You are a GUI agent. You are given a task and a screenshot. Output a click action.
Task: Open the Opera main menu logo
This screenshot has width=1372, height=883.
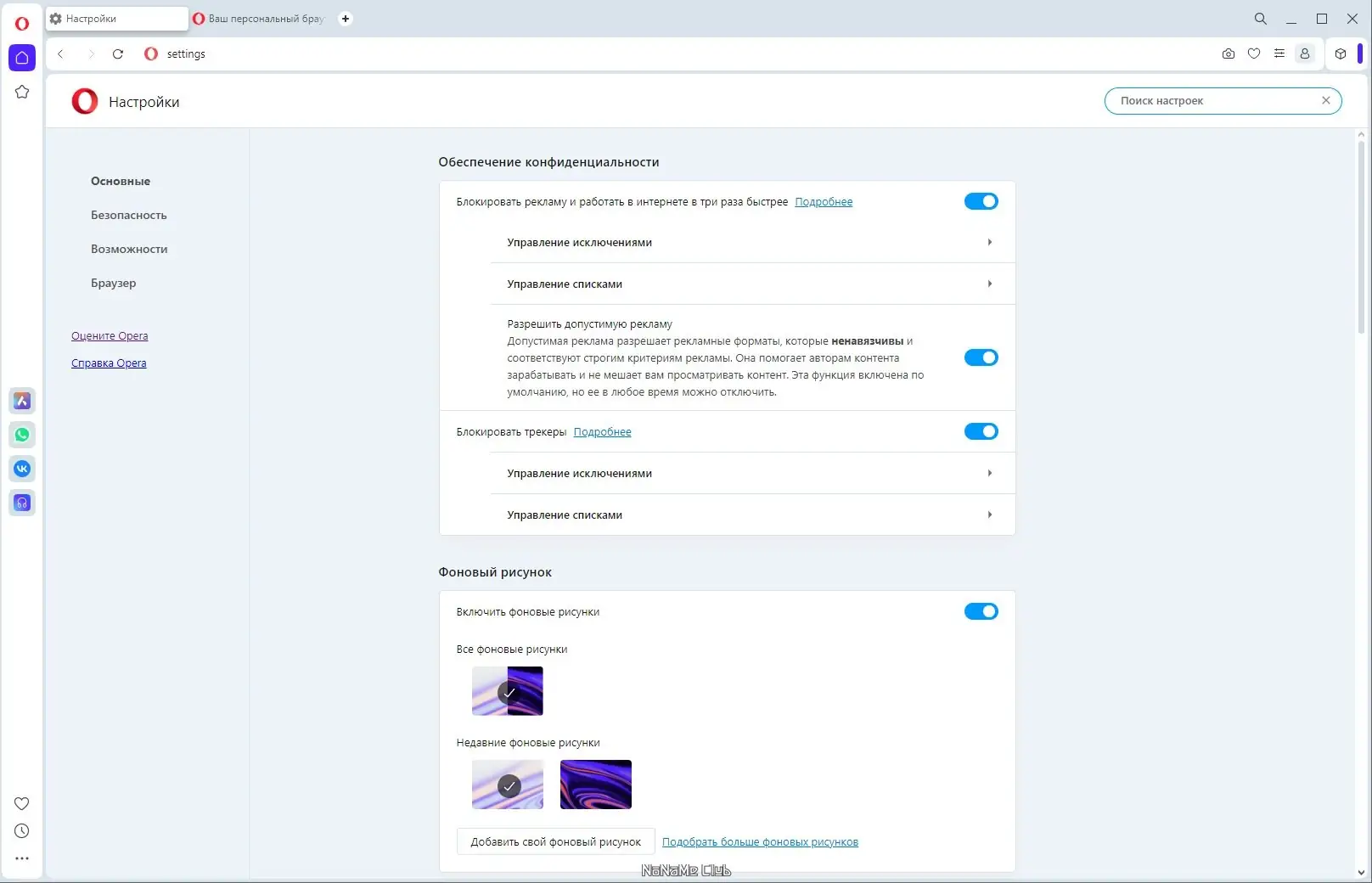click(22, 24)
